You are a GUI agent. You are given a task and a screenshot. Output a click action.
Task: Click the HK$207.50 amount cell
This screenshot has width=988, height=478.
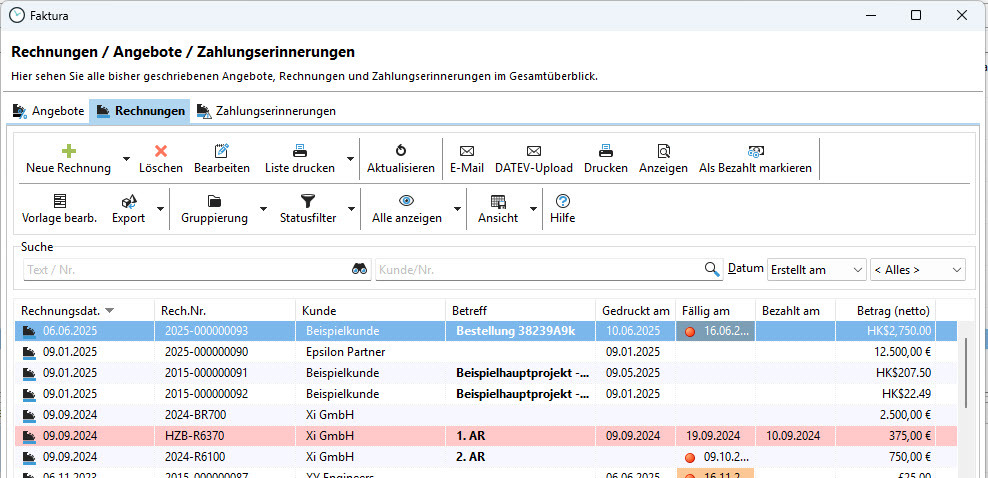886,373
